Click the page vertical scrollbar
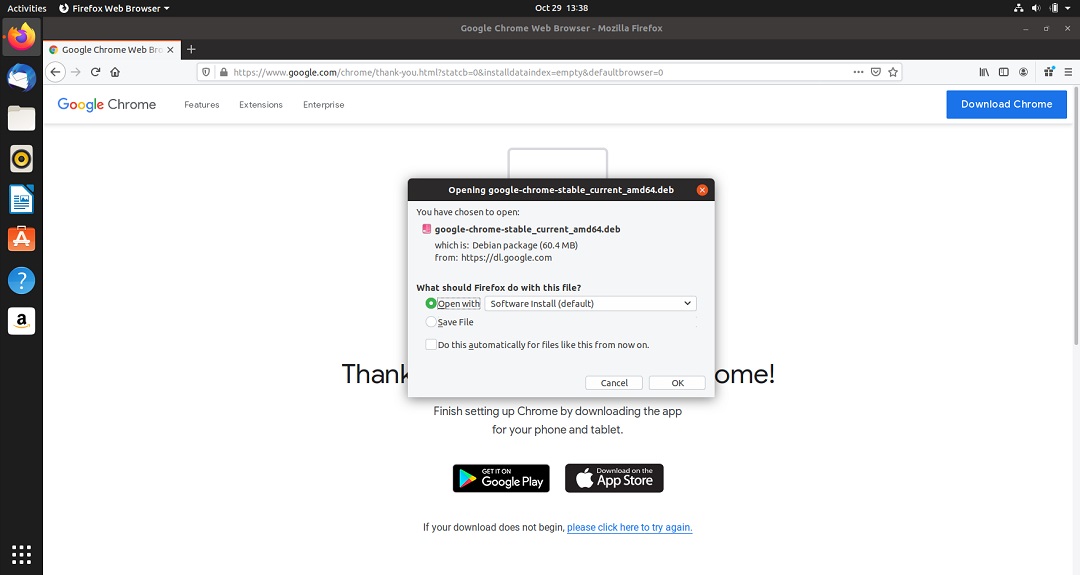The height and width of the screenshot is (575, 1080). (x=1076, y=216)
